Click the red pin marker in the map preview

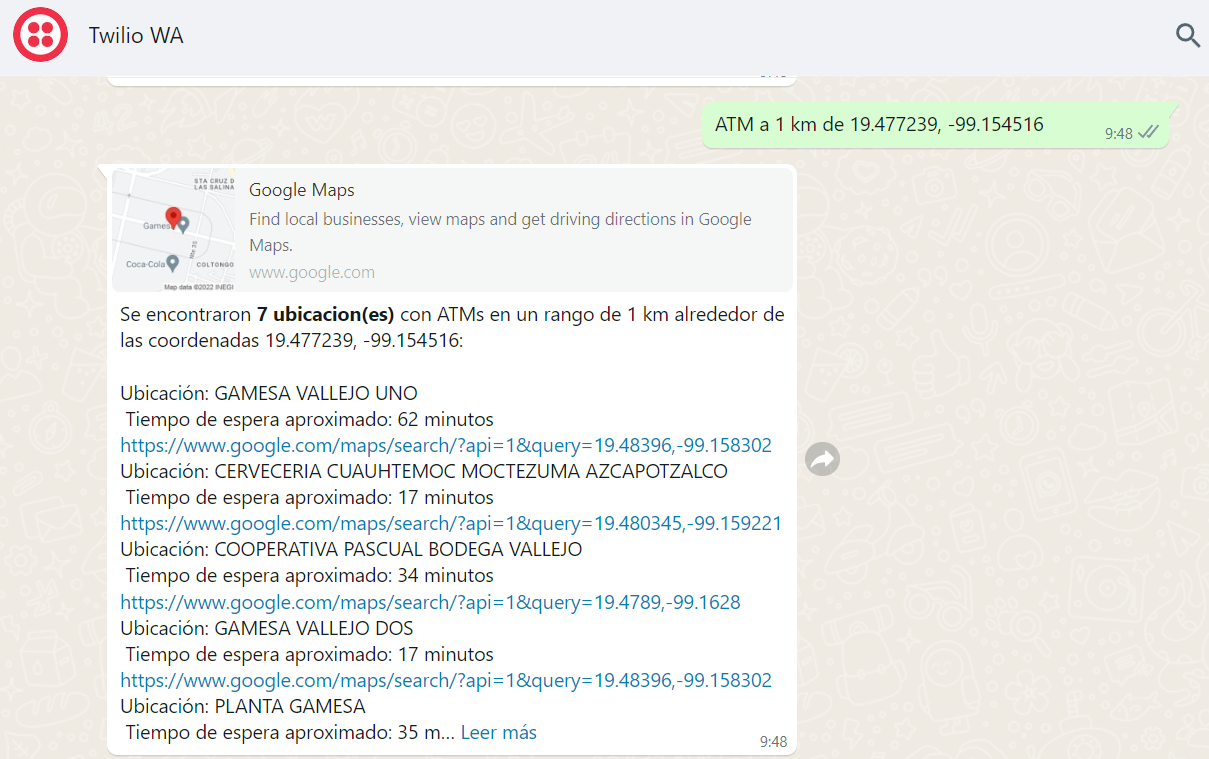175,216
